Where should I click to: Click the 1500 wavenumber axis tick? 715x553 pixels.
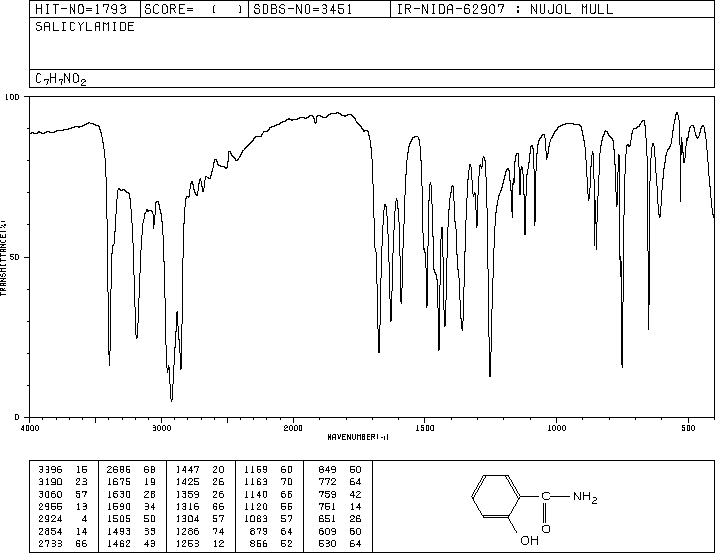click(424, 428)
